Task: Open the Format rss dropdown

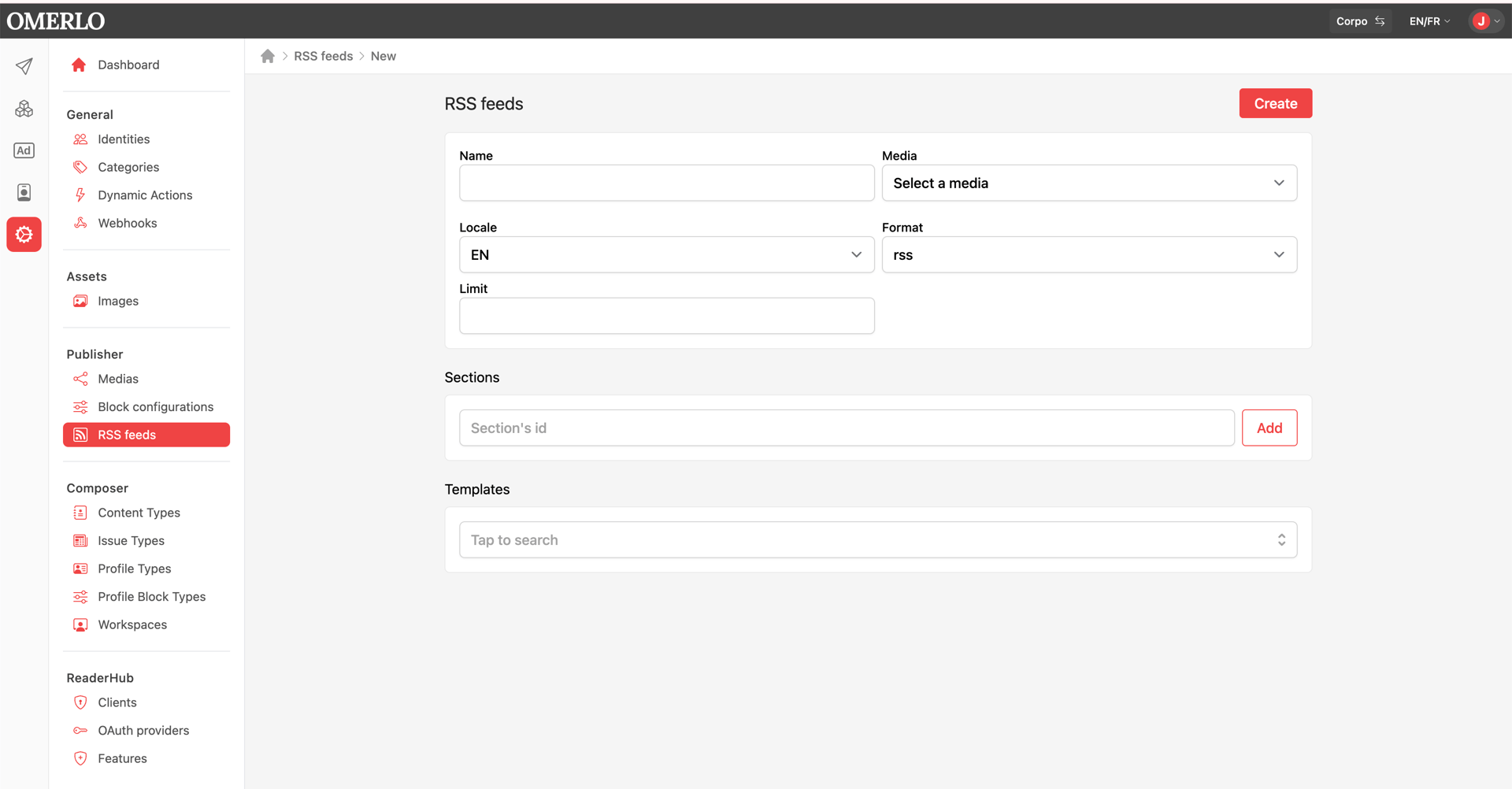Action: coord(1089,254)
